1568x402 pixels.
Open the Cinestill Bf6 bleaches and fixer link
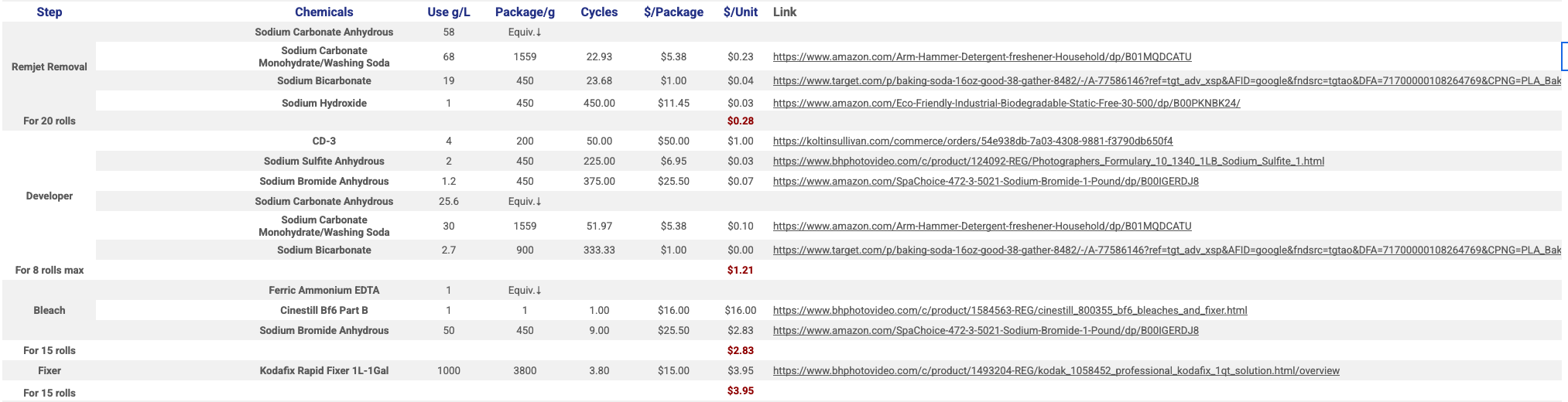1009,310
